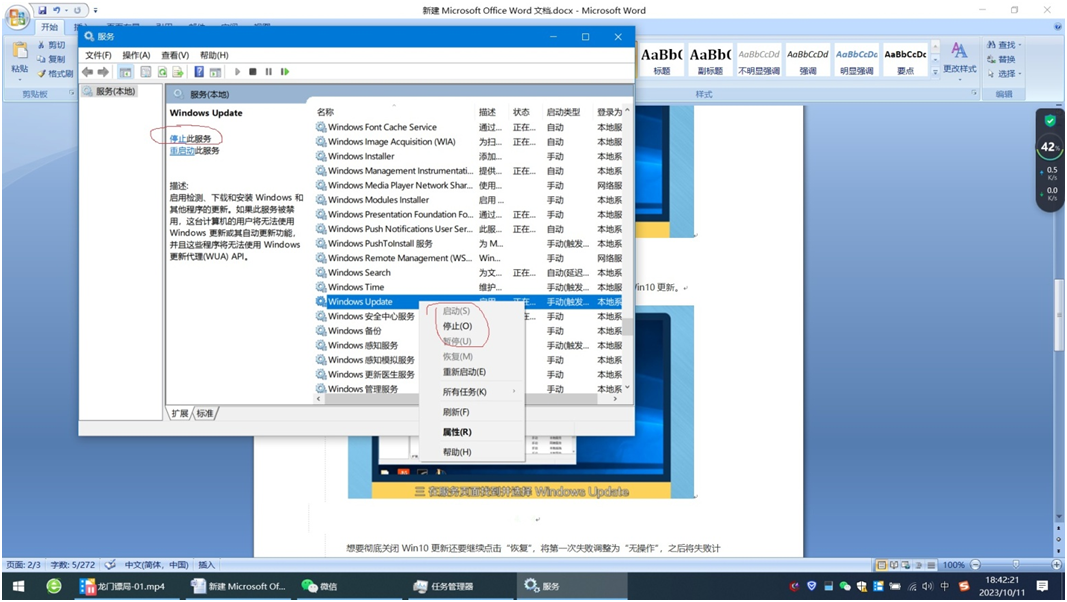This screenshot has width=1067, height=602.
Task: Click the Restart Service icon in toolbar
Action: pyautogui.click(x=285, y=72)
